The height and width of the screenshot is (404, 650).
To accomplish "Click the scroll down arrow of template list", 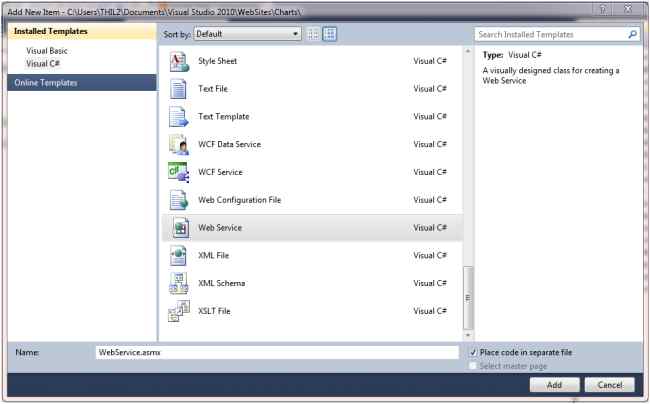I will 468,335.
